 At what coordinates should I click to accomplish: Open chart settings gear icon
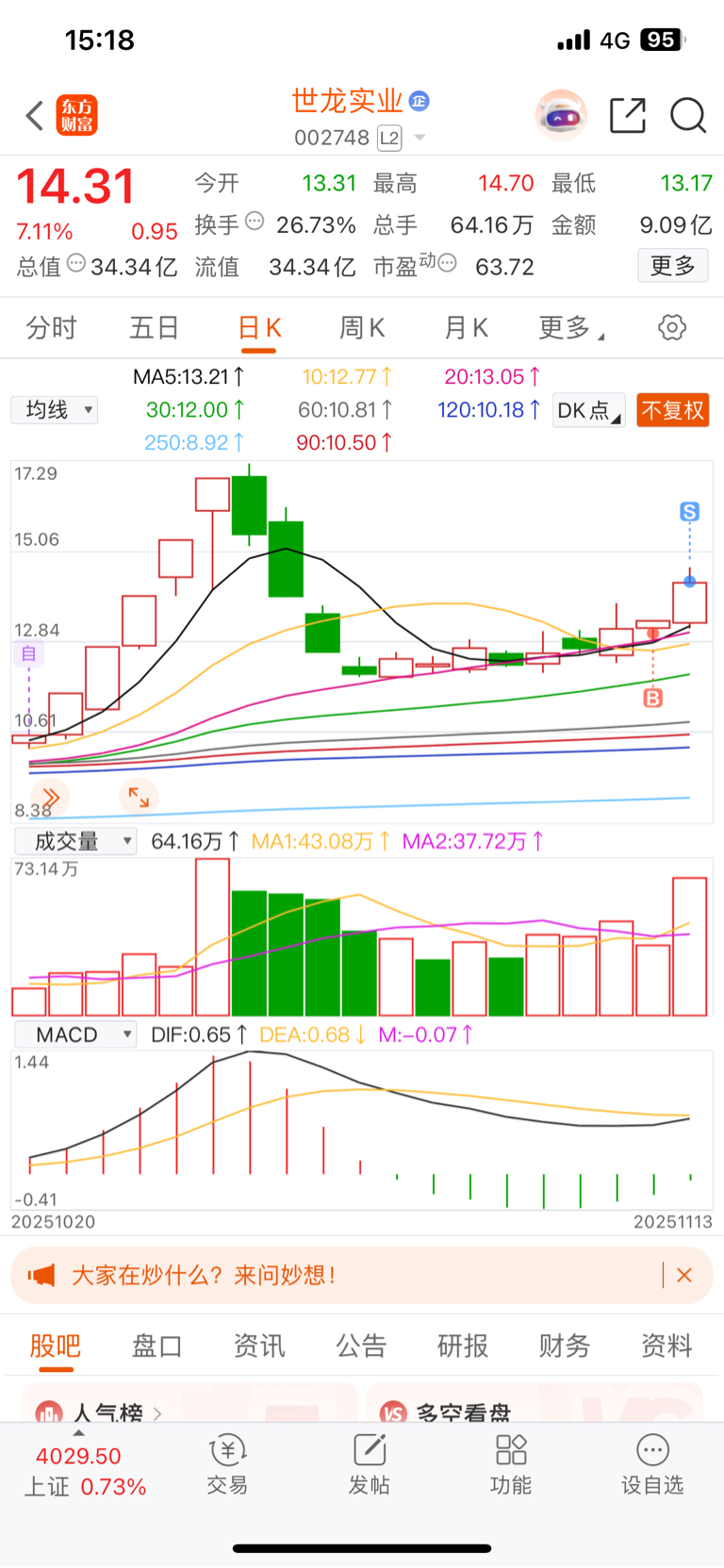[x=672, y=328]
